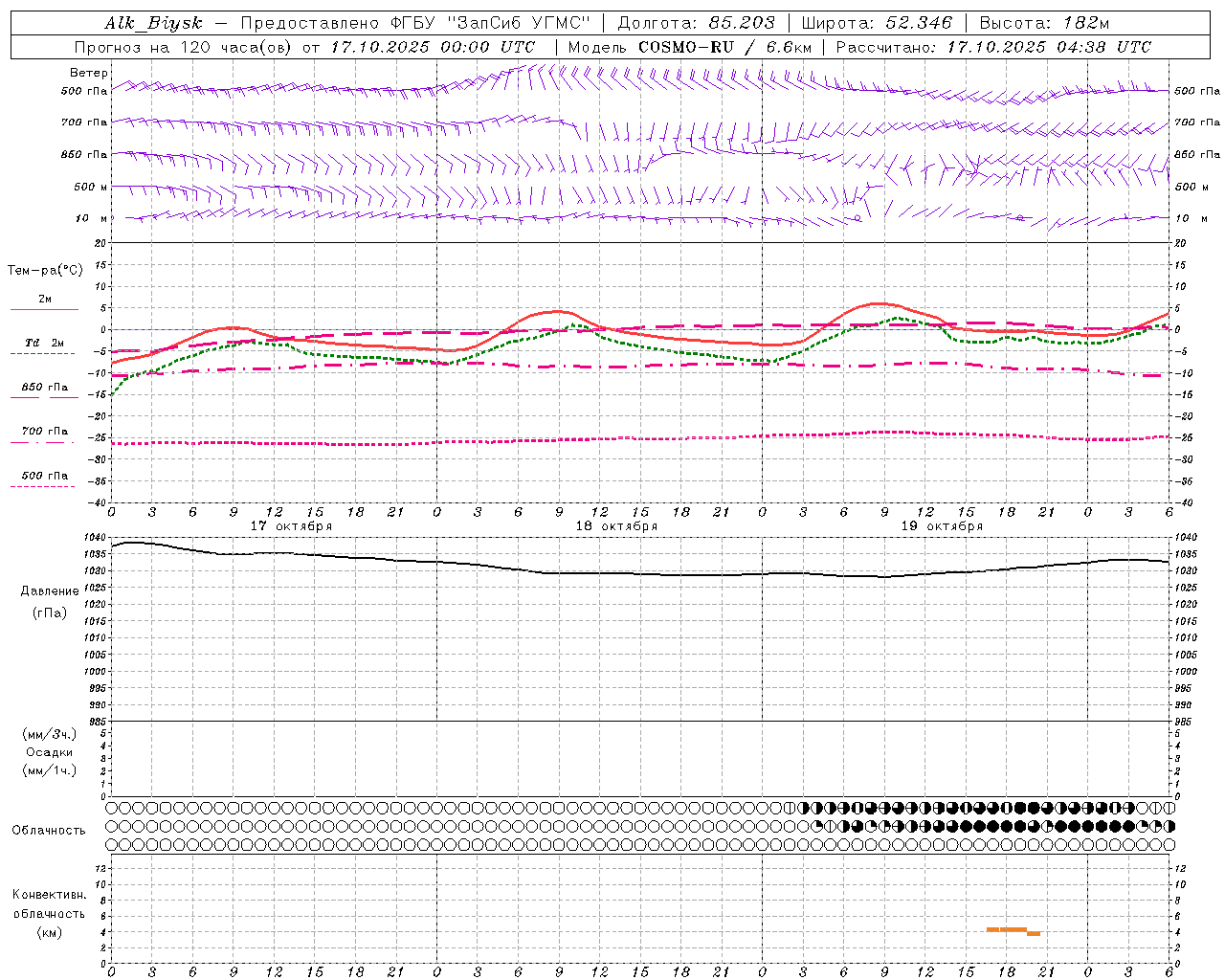Click the Высота: 182м header field
Screen dimensions: 1225x980
tap(1045, 24)
